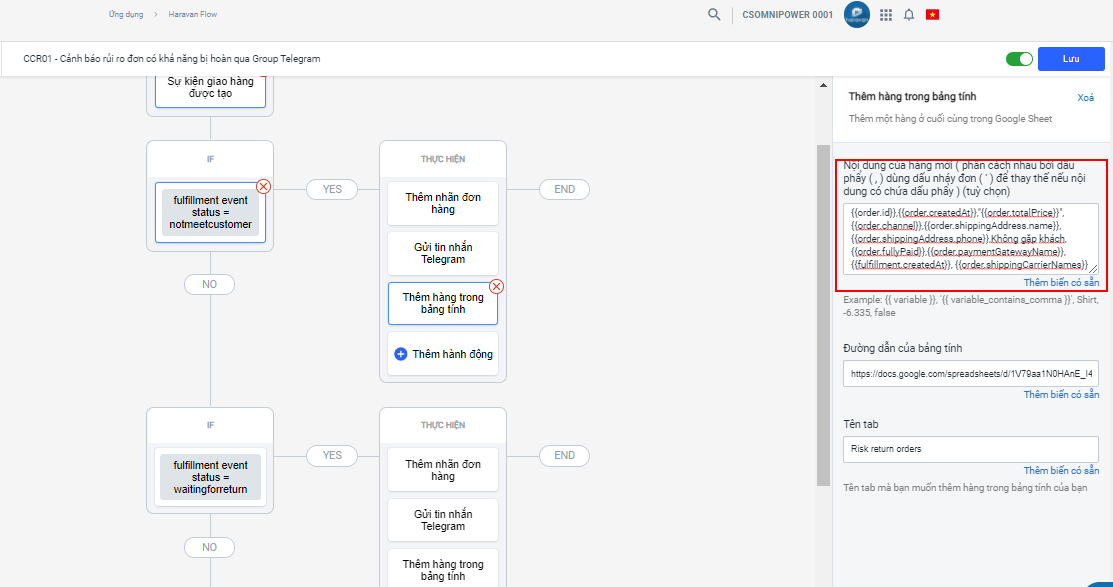
Task: Click the Vietnam flag language icon
Action: [932, 15]
